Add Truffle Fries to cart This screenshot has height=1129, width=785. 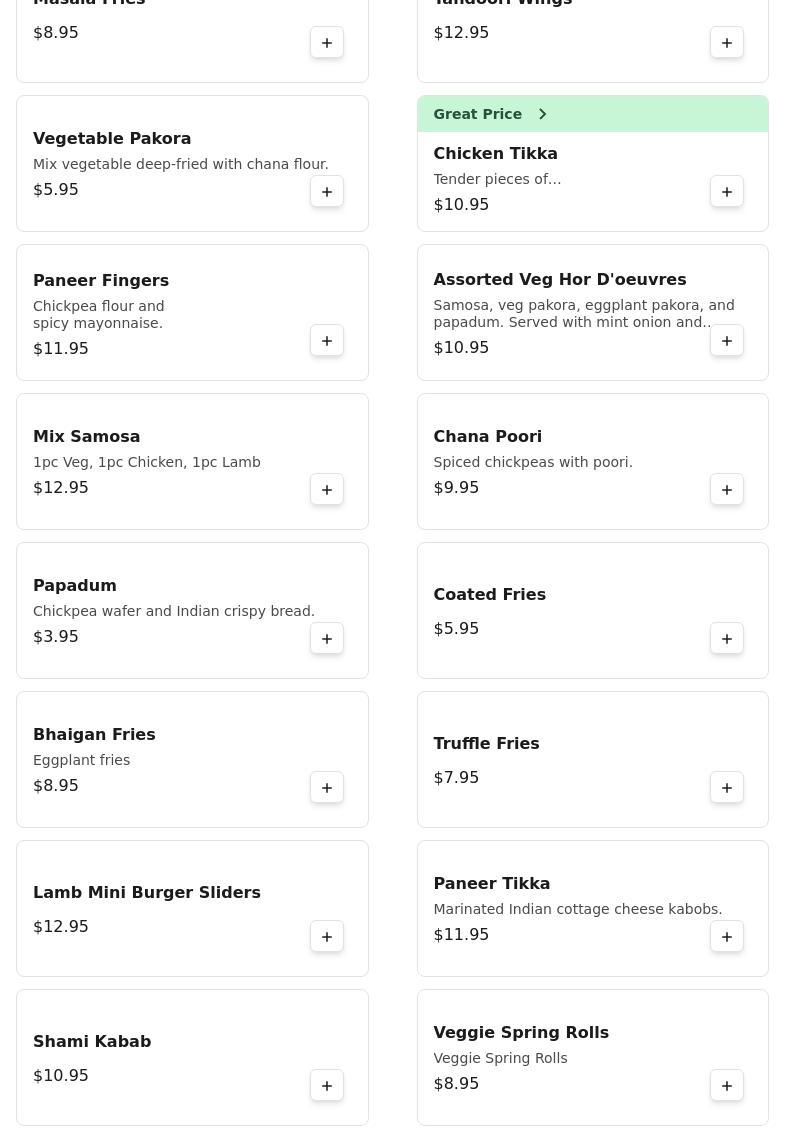[x=727, y=788]
